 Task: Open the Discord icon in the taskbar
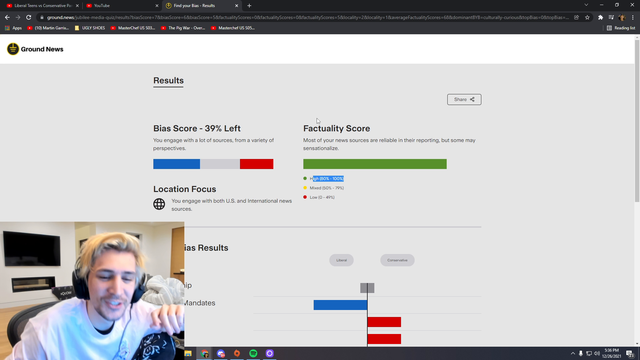click(221, 353)
